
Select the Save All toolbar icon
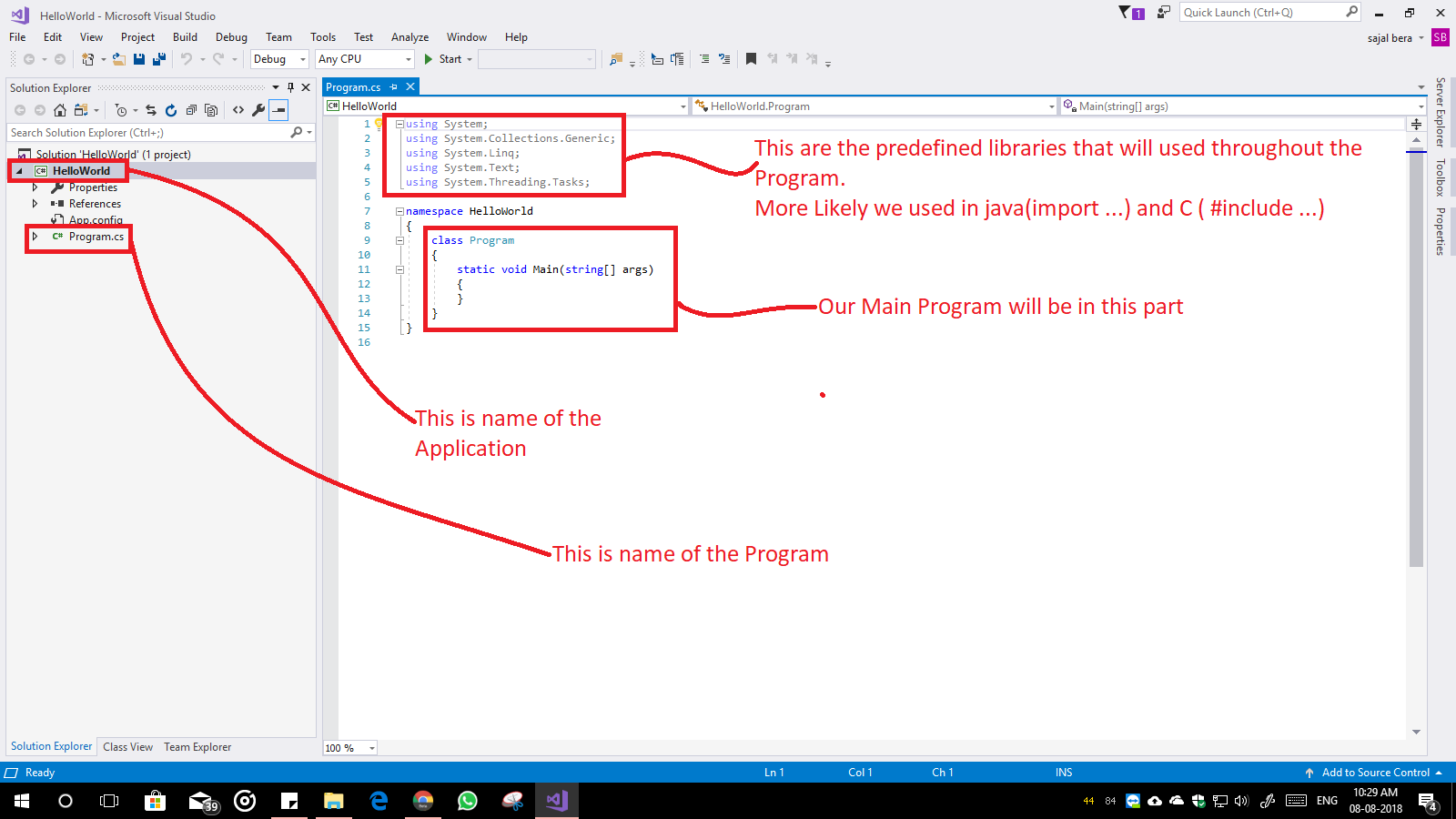(x=158, y=58)
